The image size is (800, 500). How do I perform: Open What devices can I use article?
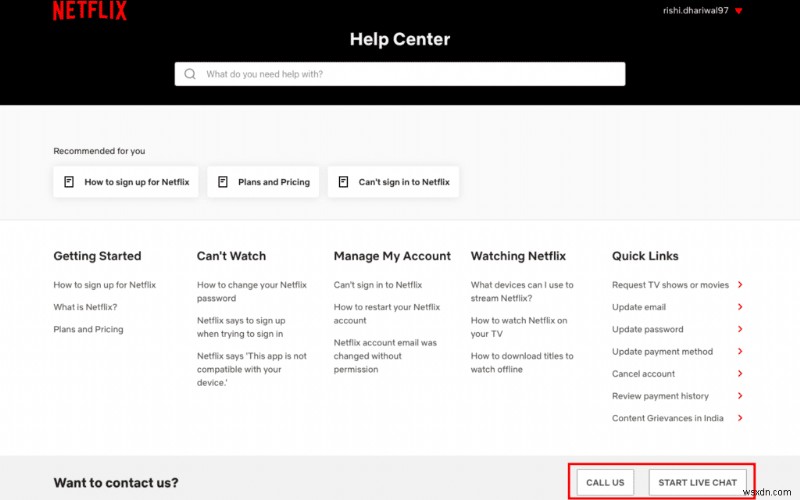tap(522, 291)
